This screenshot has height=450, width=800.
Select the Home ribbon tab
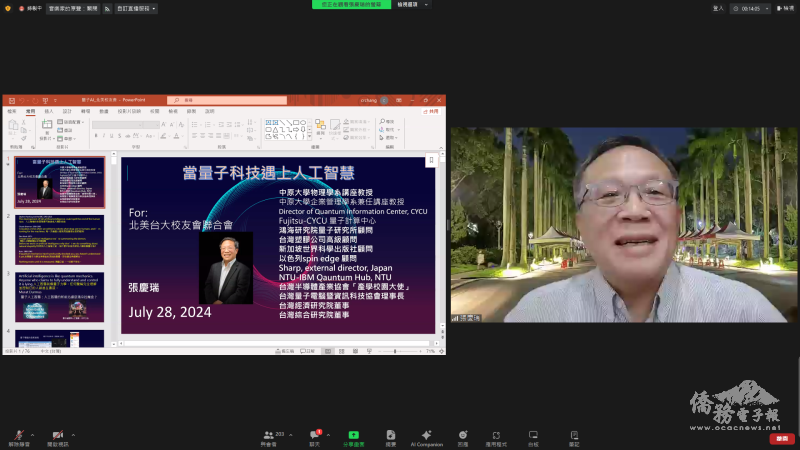pos(31,111)
